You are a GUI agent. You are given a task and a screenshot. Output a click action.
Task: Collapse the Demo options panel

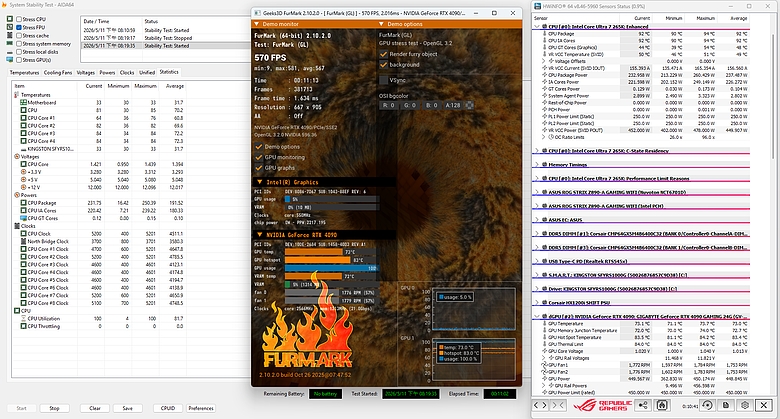(382, 24)
